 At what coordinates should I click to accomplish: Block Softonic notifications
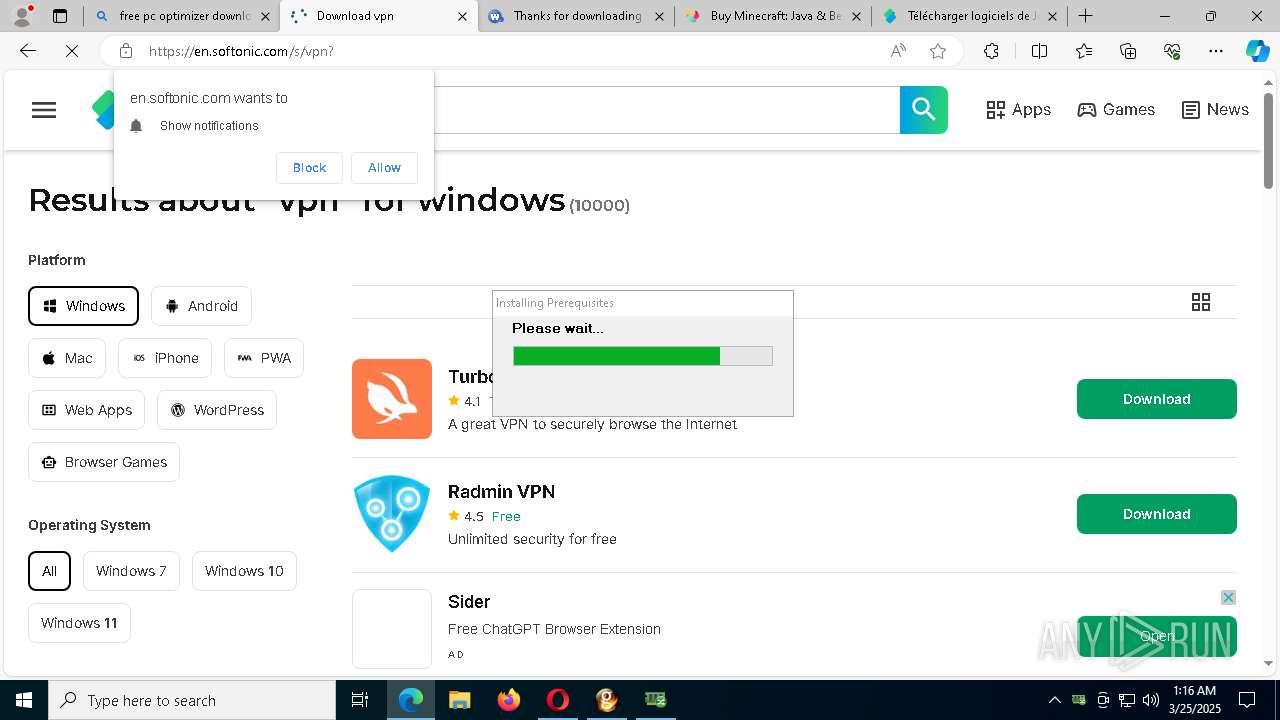coord(309,168)
